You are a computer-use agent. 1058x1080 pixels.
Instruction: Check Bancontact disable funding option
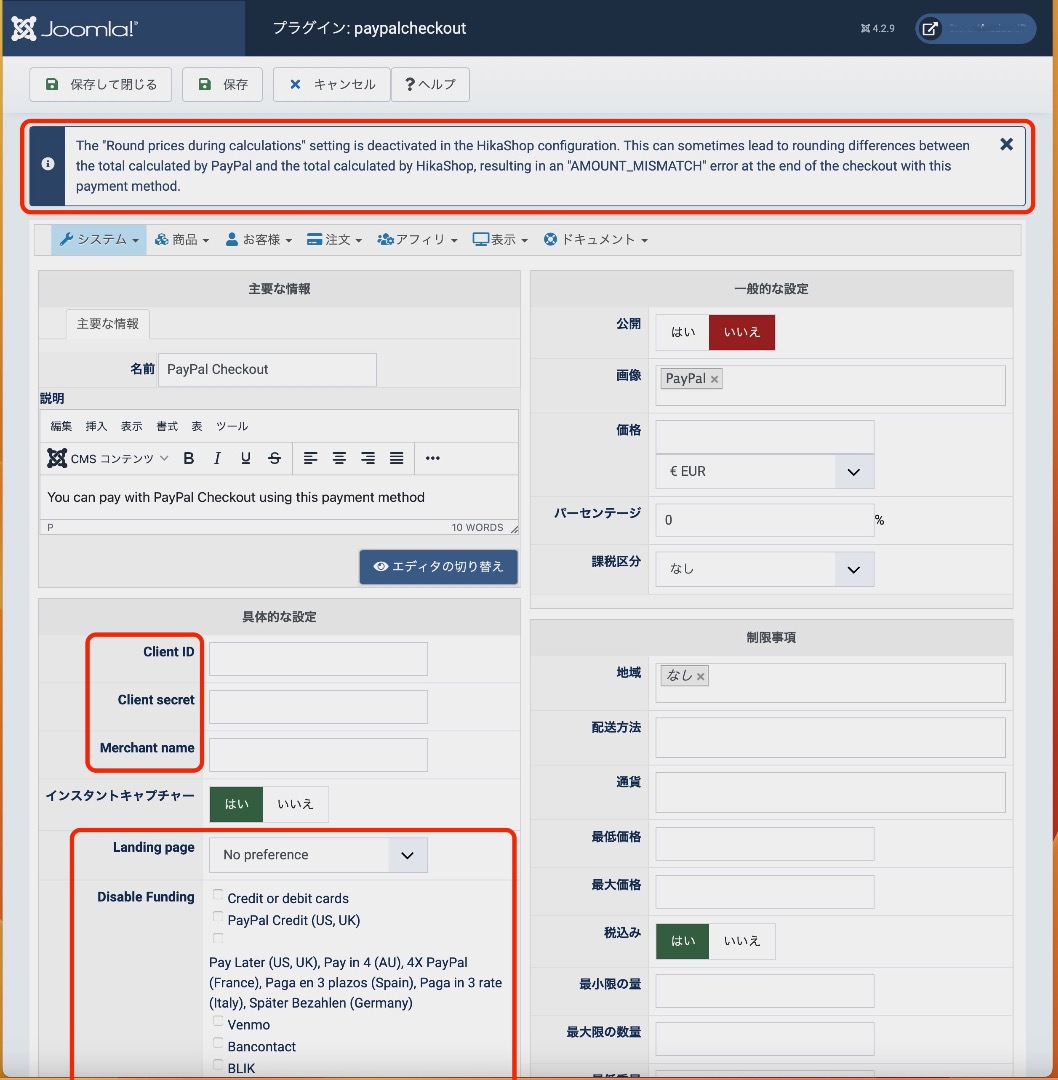[x=218, y=1043]
